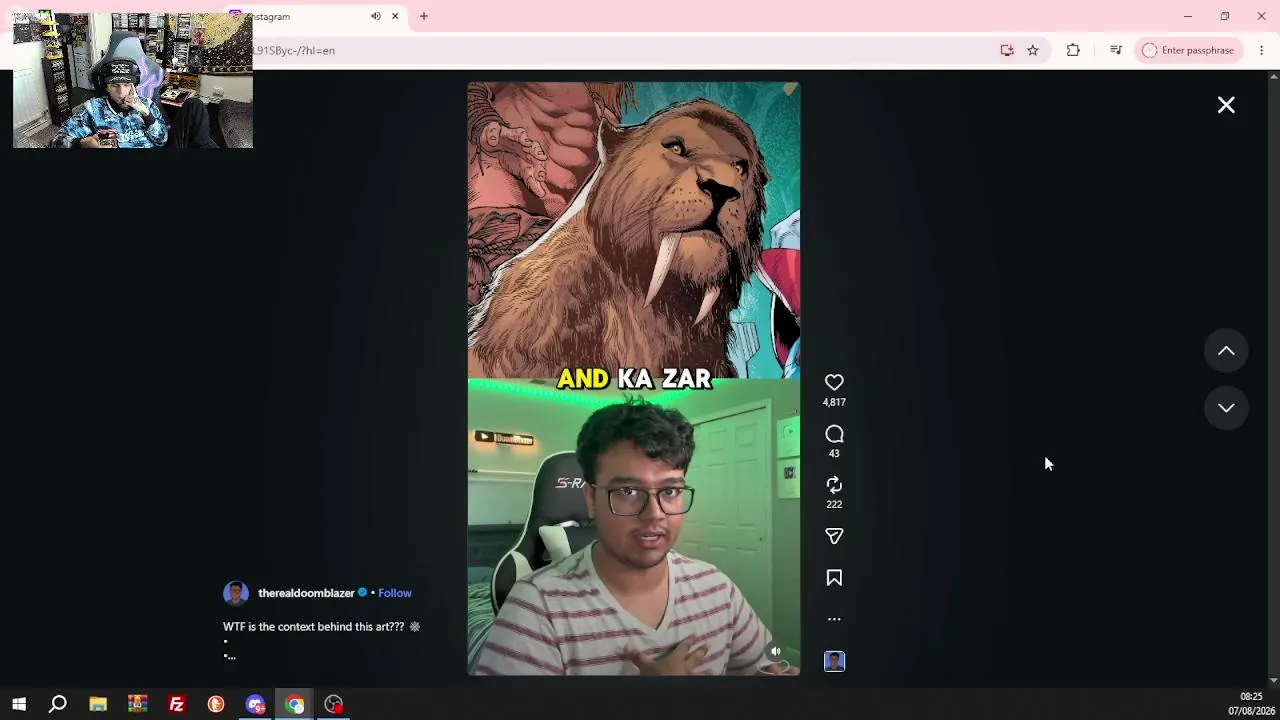Click the Instagram tab title
The image size is (1280, 720).
pos(269,16)
